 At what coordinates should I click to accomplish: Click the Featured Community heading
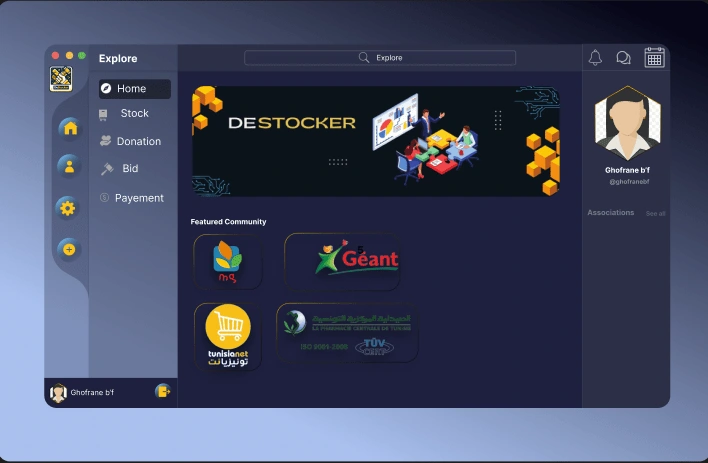click(228, 222)
